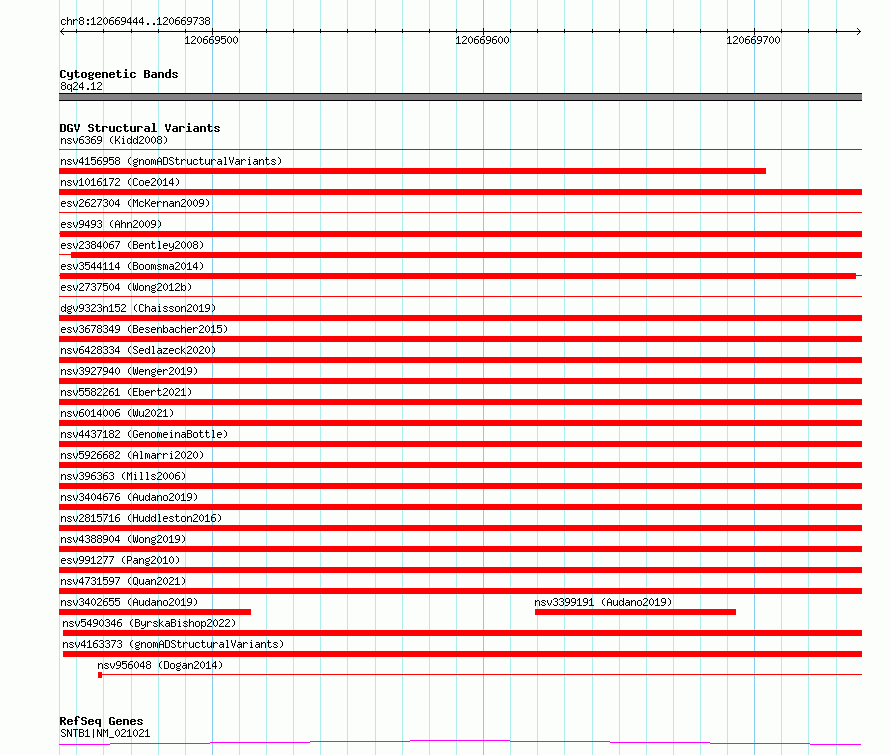This screenshot has width=890, height=755.
Task: Click the chr8:120669444..120669738 coordinate label
Action: click(135, 21)
